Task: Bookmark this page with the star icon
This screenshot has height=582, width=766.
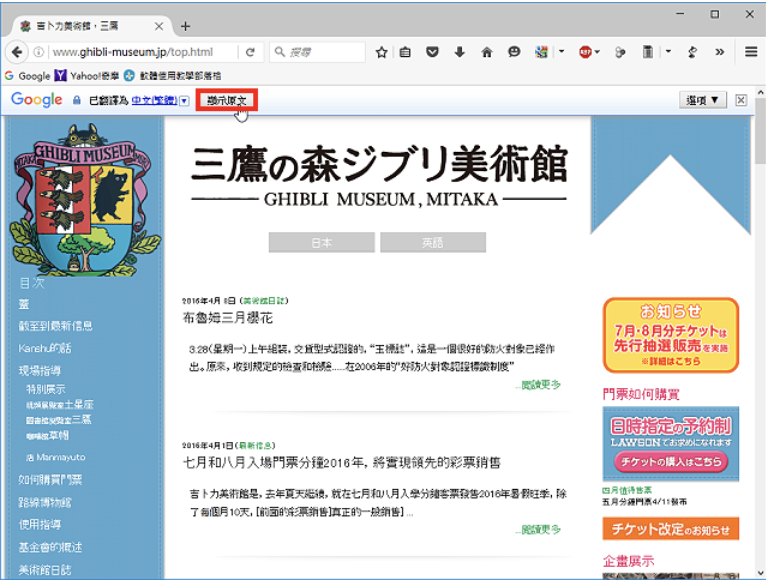Action: click(381, 52)
